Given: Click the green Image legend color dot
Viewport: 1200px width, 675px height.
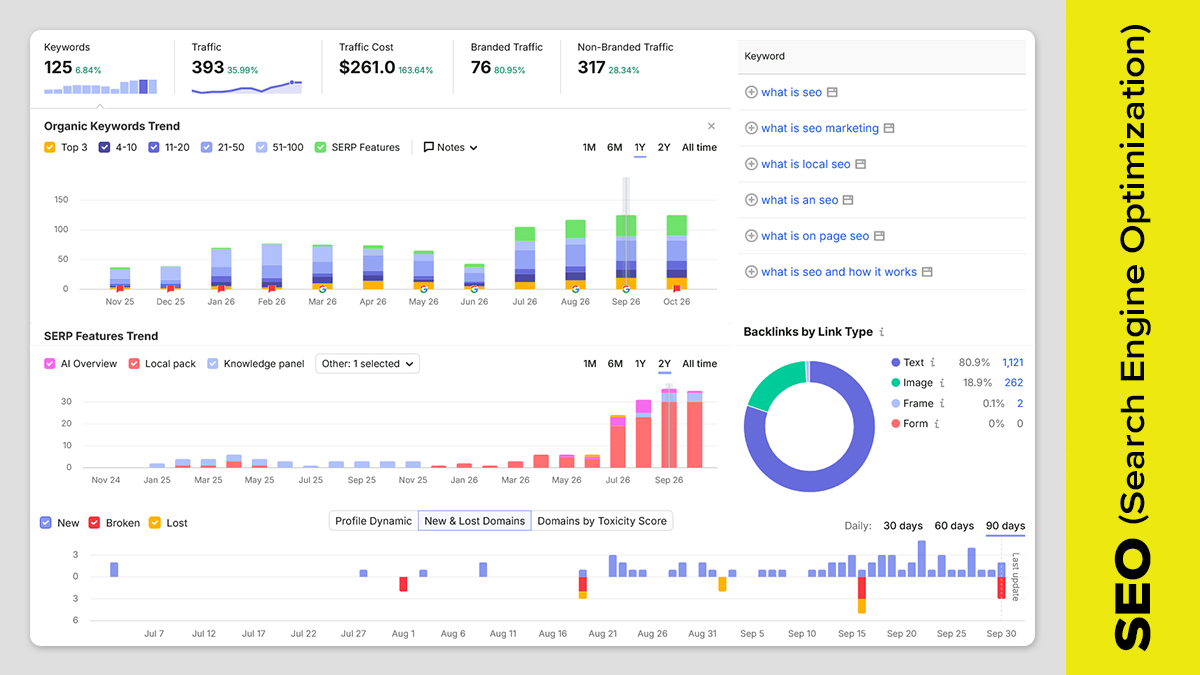Looking at the screenshot, I should click(x=895, y=383).
